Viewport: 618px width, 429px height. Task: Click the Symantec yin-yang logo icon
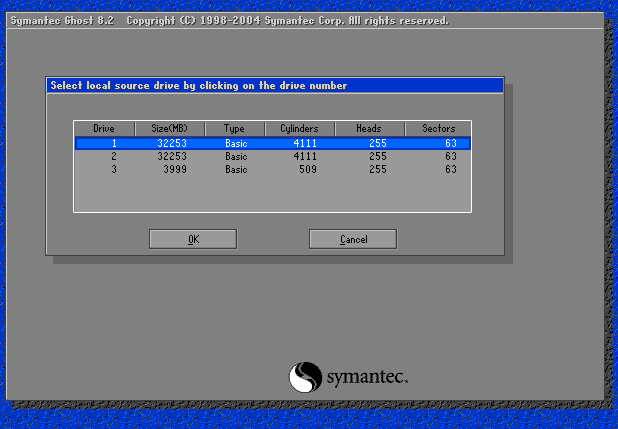305,377
